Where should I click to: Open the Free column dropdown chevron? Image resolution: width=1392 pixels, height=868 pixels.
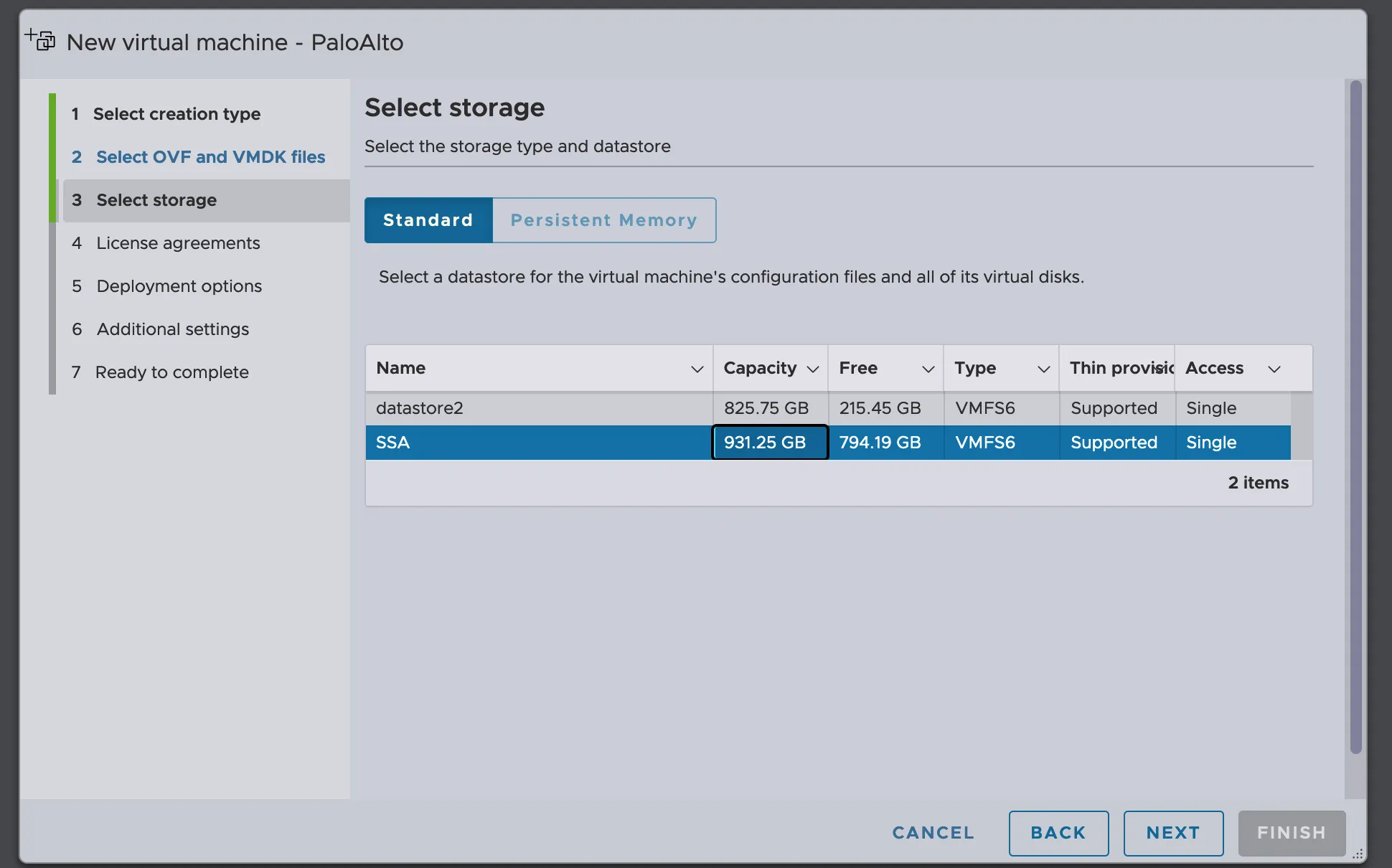(x=928, y=369)
